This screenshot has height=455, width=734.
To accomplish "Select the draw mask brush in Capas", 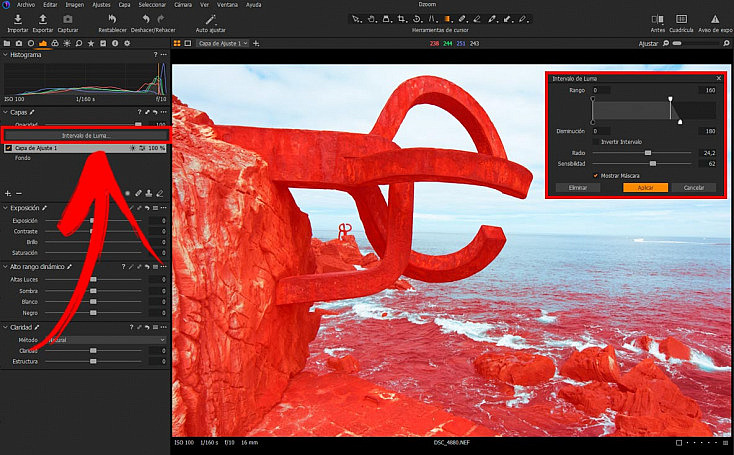I will click(139, 193).
